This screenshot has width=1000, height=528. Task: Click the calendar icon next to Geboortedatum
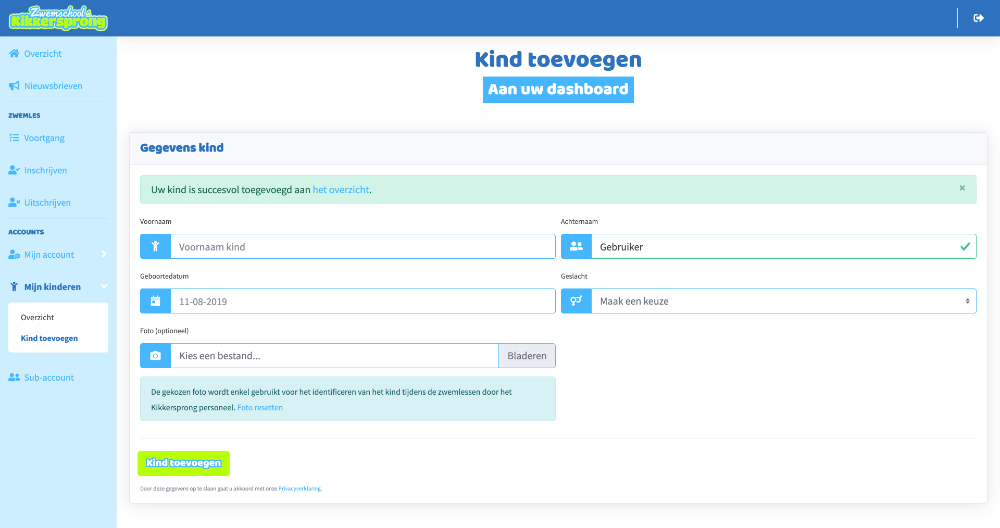tap(155, 301)
